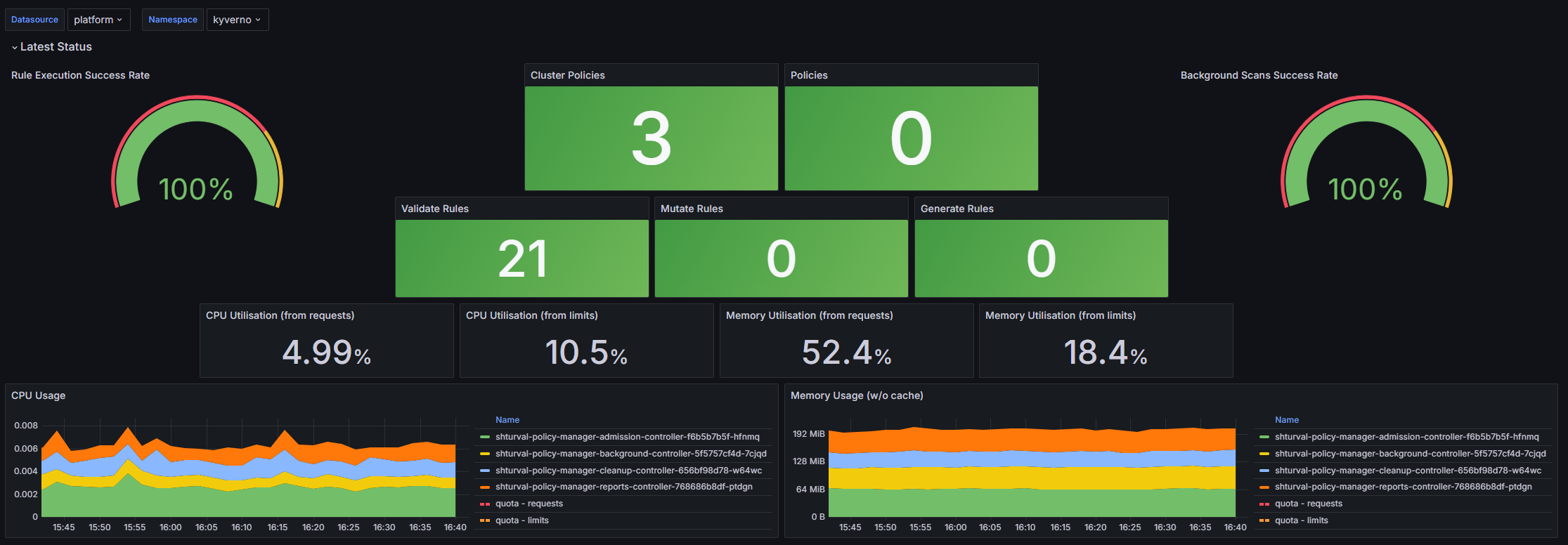Open the Memory Usage (w/o cache) panel title menu
This screenshot has height=545, width=1568.
[857, 395]
